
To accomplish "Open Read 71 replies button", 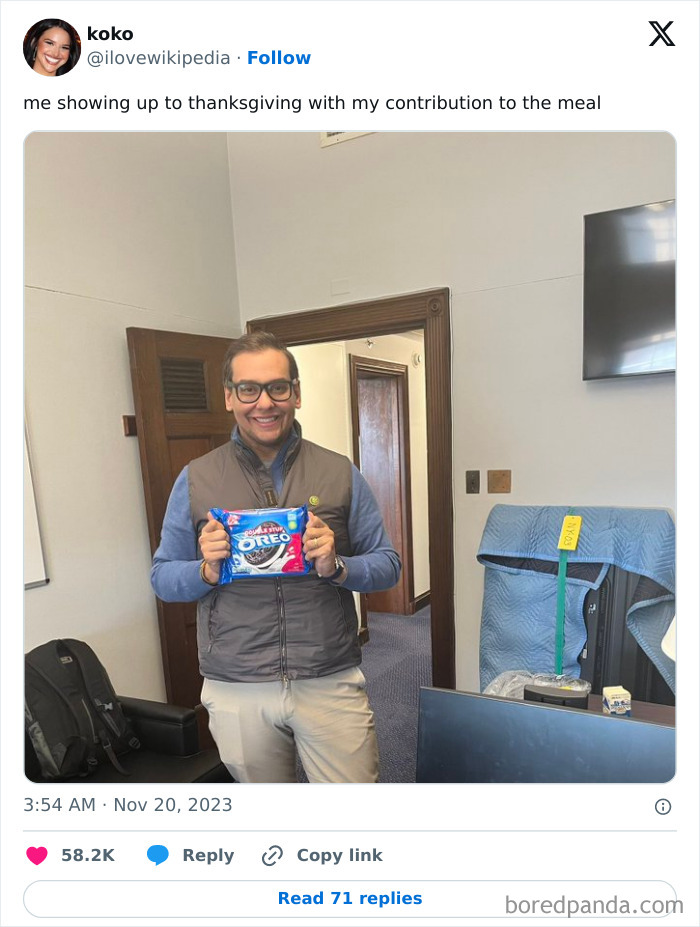I will 350,899.
